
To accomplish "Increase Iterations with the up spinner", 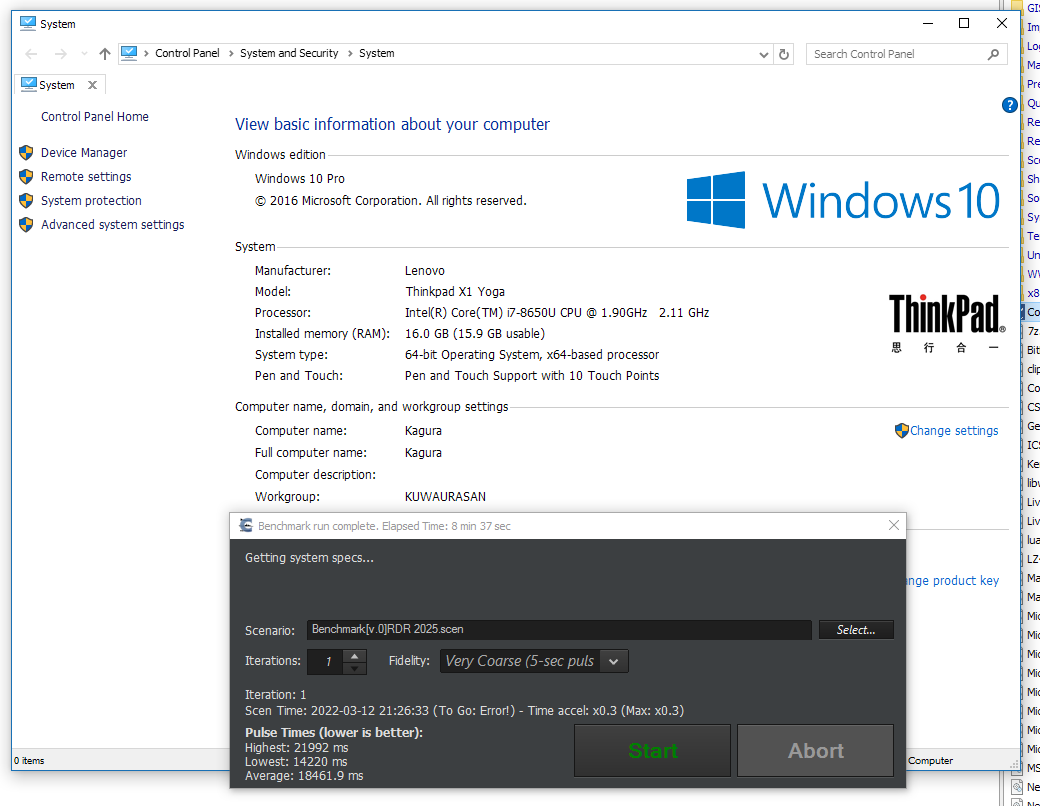I will (354, 655).
